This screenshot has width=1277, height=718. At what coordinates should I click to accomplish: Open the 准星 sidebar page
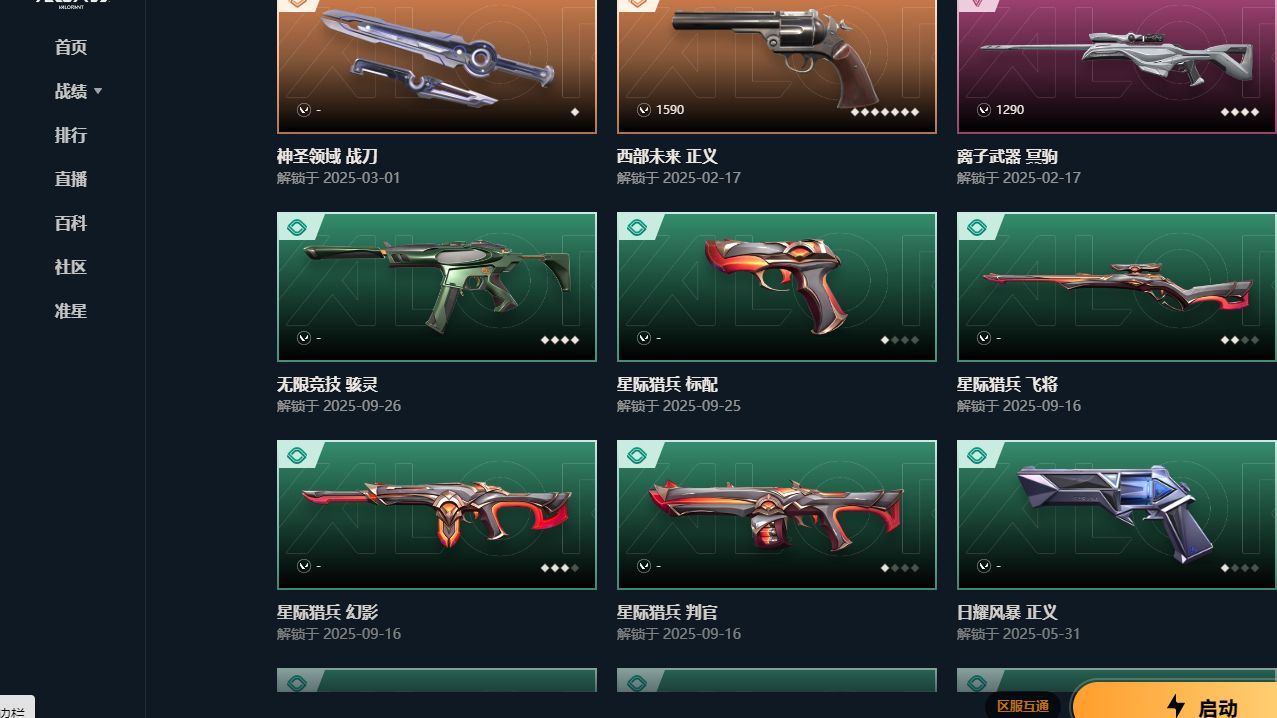(71, 311)
